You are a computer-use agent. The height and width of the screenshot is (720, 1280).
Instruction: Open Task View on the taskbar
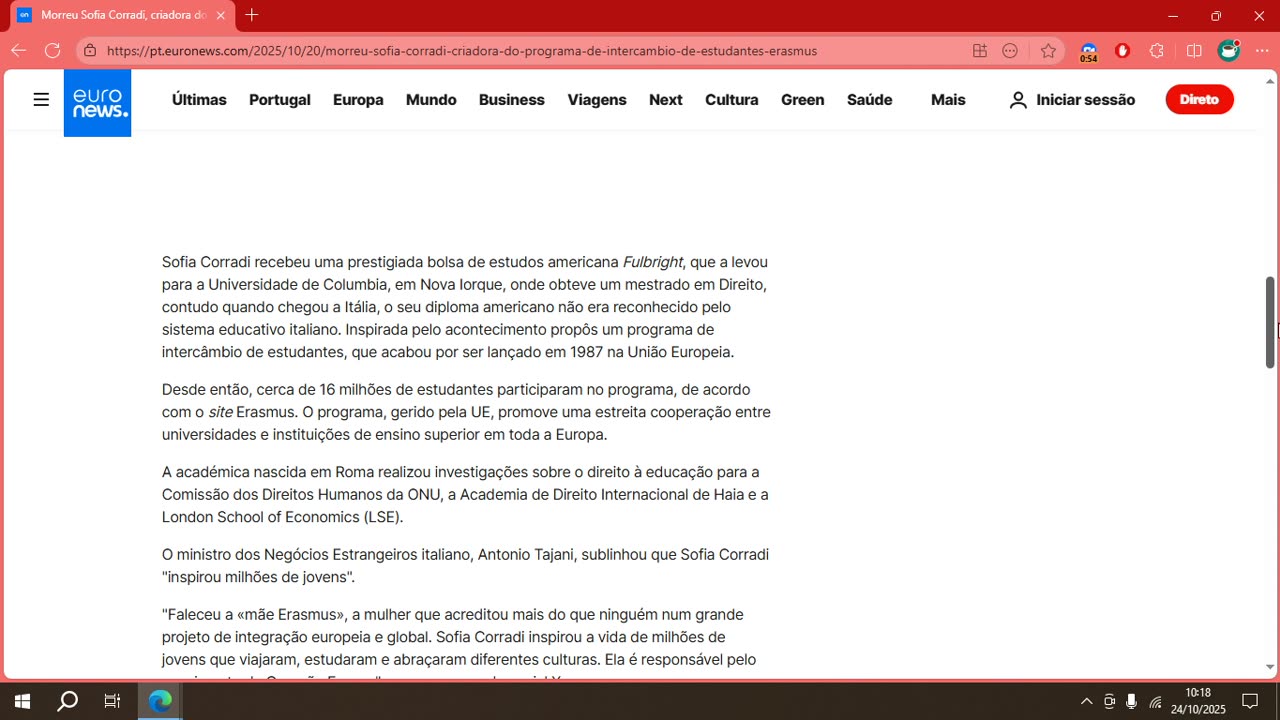(112, 701)
